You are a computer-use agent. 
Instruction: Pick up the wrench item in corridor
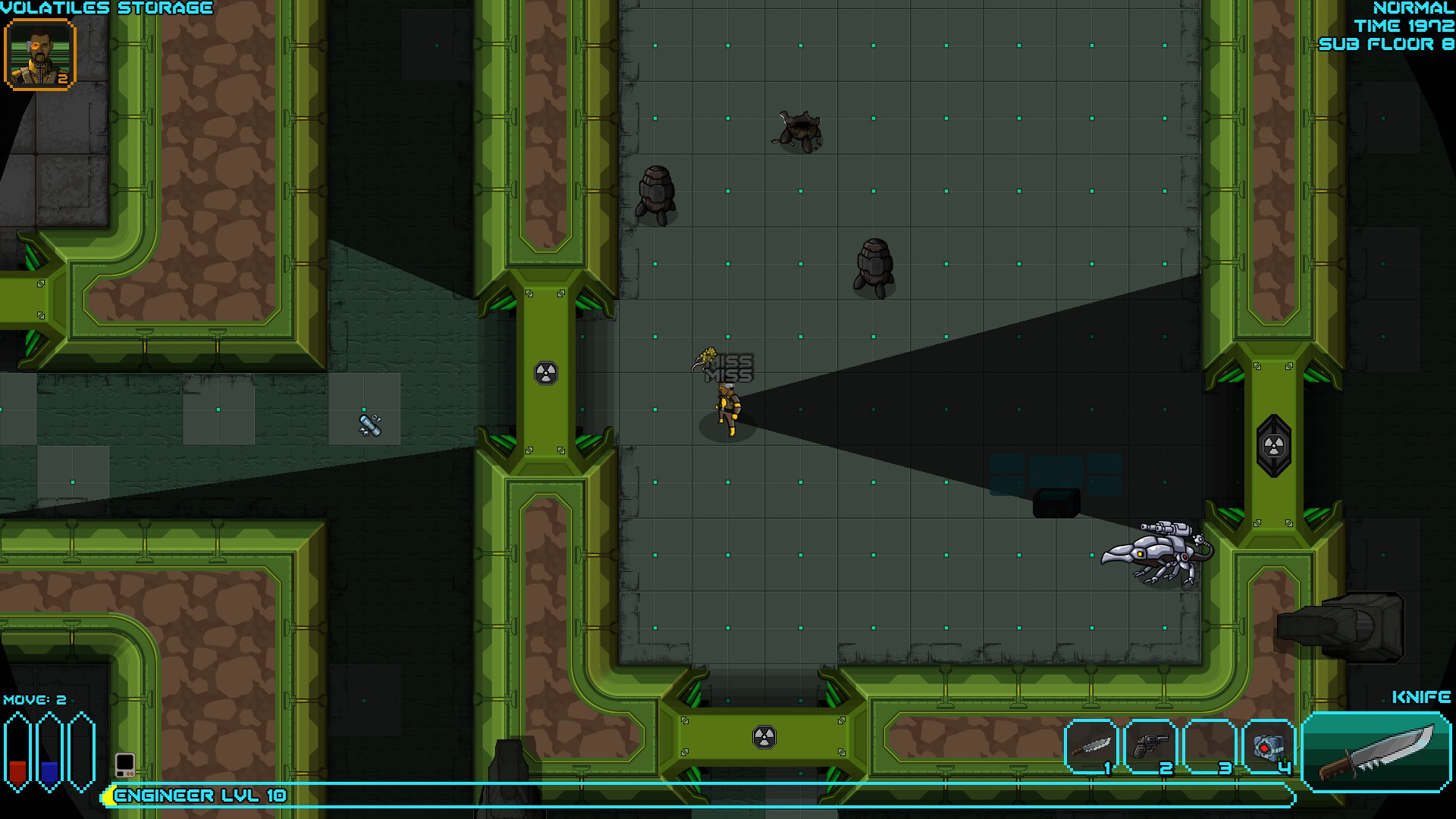(370, 425)
